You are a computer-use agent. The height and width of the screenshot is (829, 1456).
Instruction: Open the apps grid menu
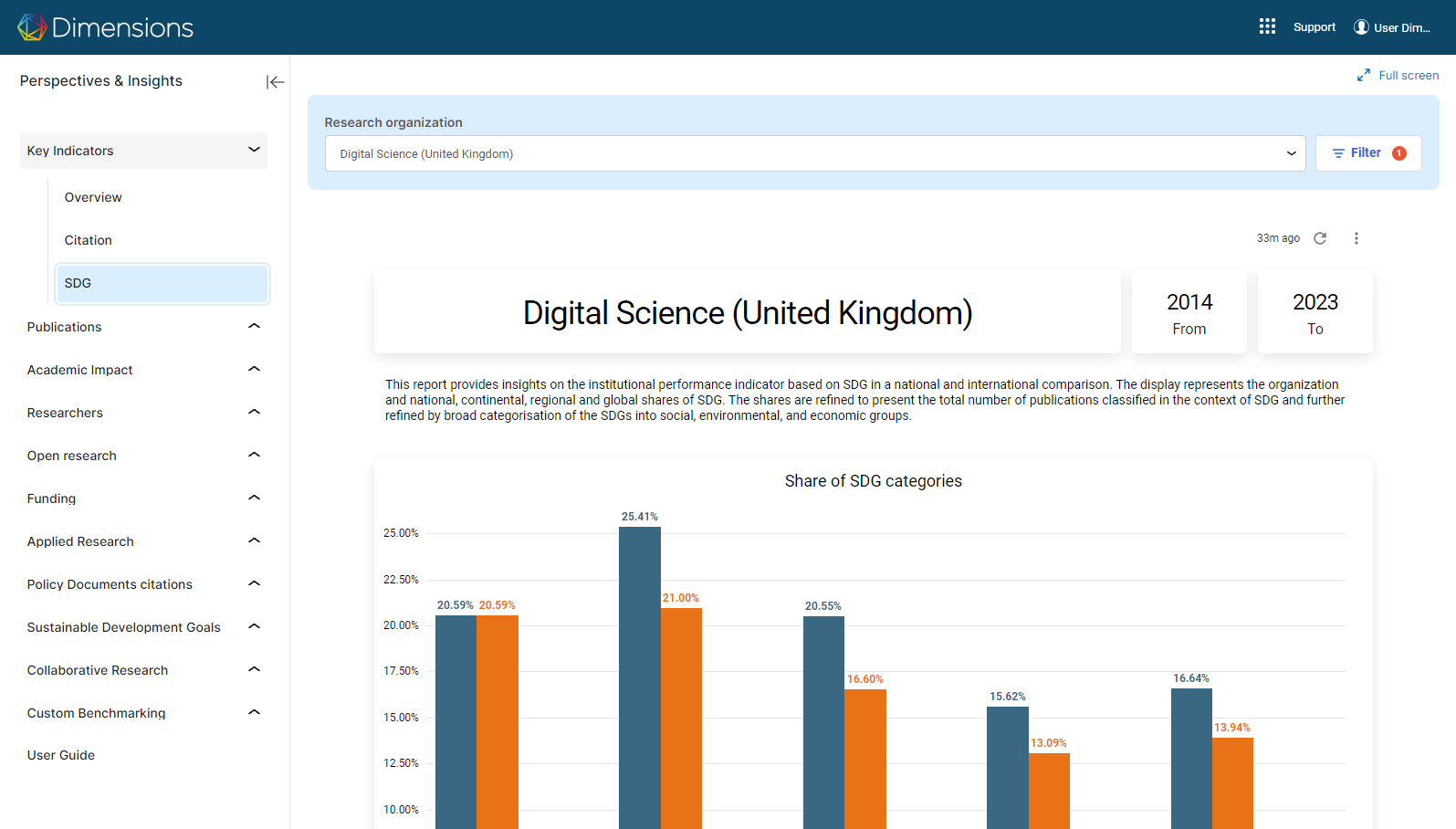tap(1267, 26)
